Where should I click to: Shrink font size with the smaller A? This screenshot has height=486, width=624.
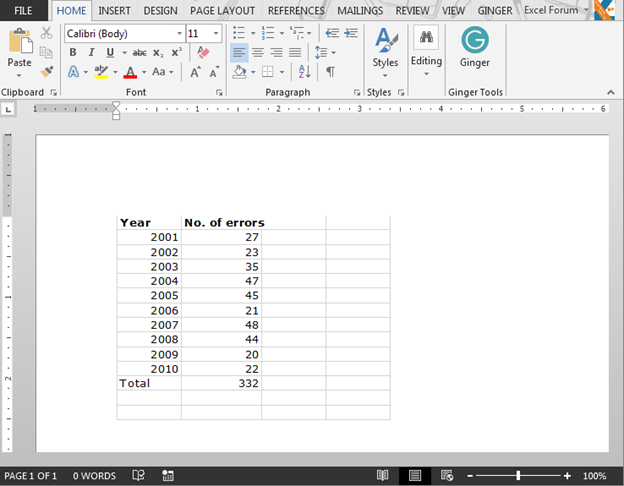(214, 72)
